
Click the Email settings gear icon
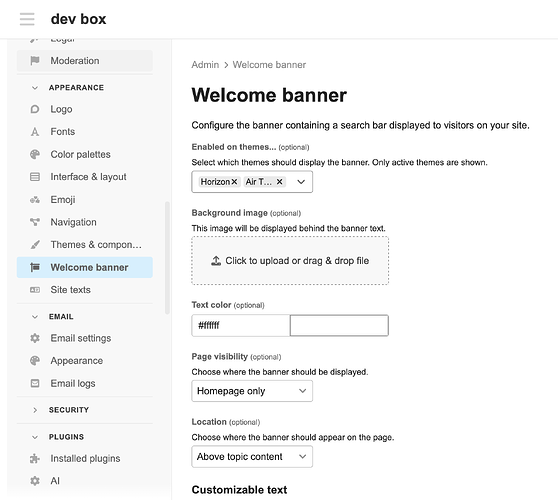coord(35,338)
